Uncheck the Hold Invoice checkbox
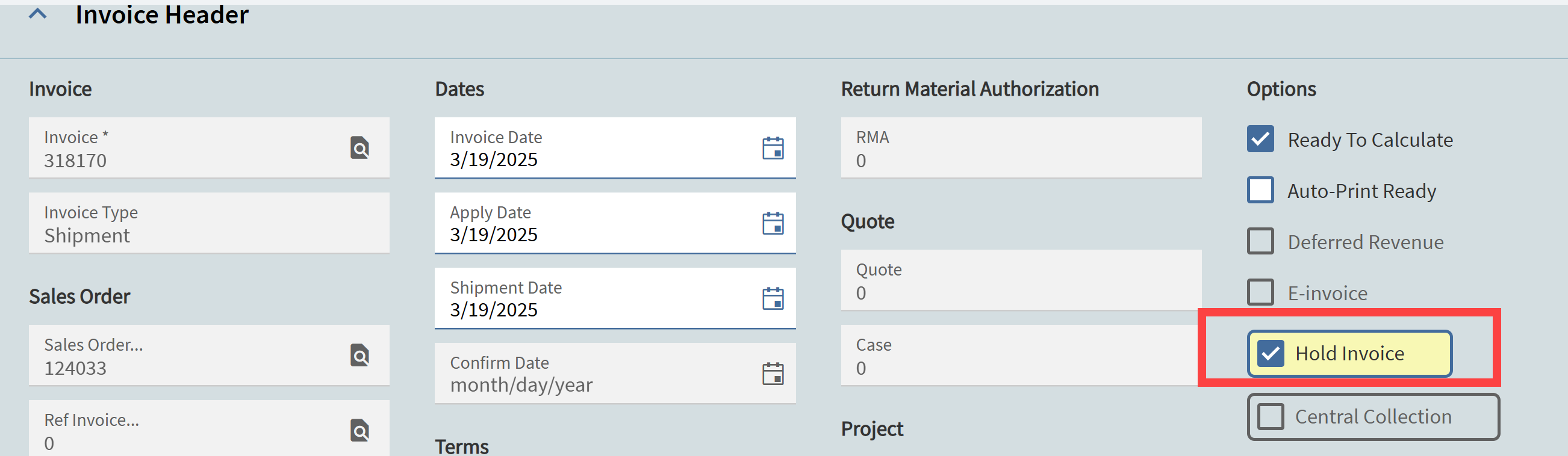Viewport: 1568px width, 456px height. click(x=1271, y=354)
